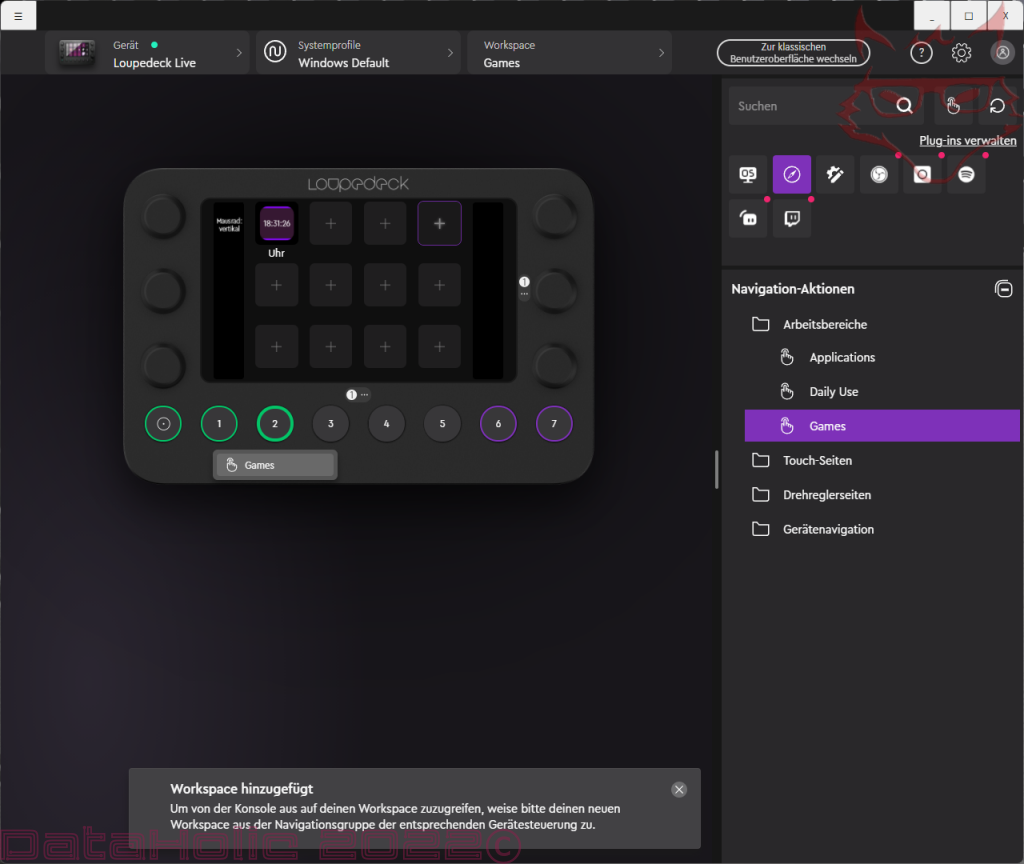Select the white square-with-circle plugin icon
Viewport: 1024px width, 864px height.
[x=922, y=174]
